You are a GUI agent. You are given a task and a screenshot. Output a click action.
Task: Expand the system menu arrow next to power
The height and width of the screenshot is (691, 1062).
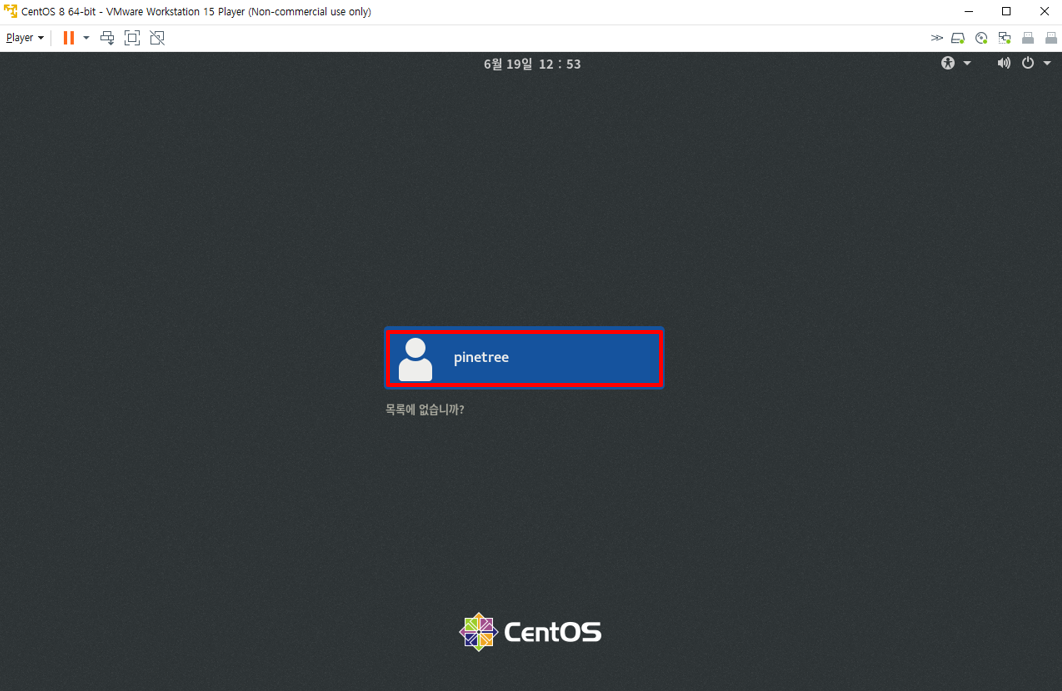tap(1047, 63)
